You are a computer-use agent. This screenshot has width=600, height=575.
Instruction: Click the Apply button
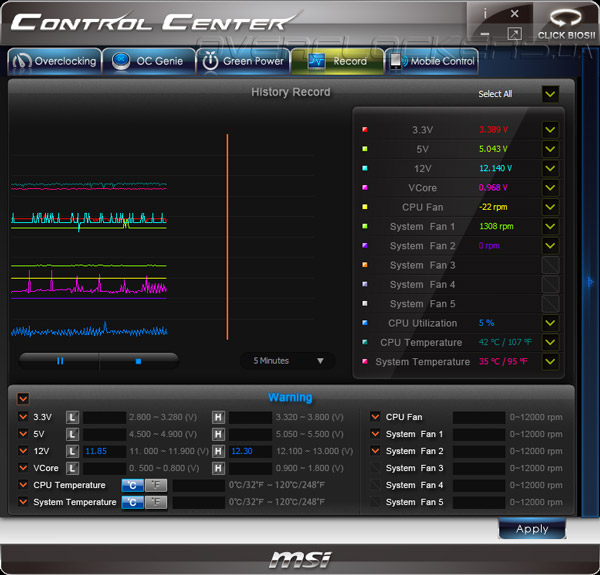click(532, 529)
